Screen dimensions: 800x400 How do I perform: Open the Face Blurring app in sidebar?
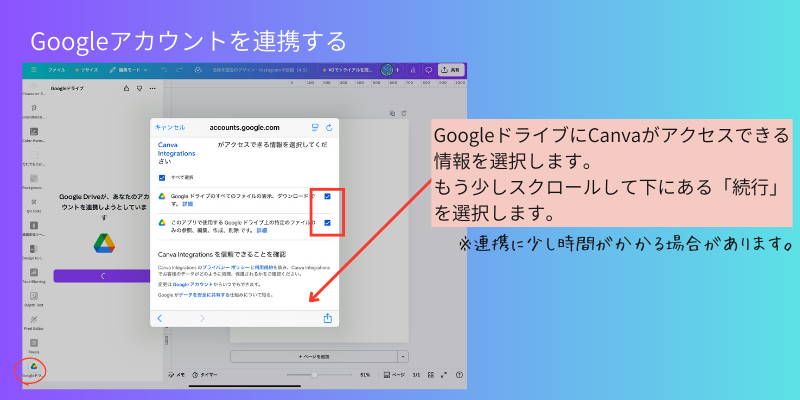tap(34, 275)
